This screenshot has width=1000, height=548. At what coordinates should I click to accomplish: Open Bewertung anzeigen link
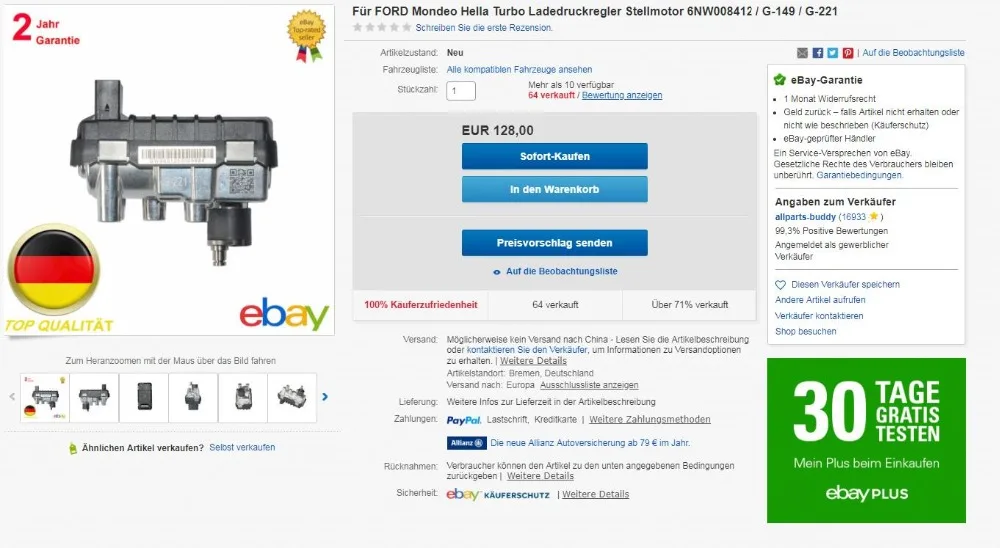[x=622, y=95]
